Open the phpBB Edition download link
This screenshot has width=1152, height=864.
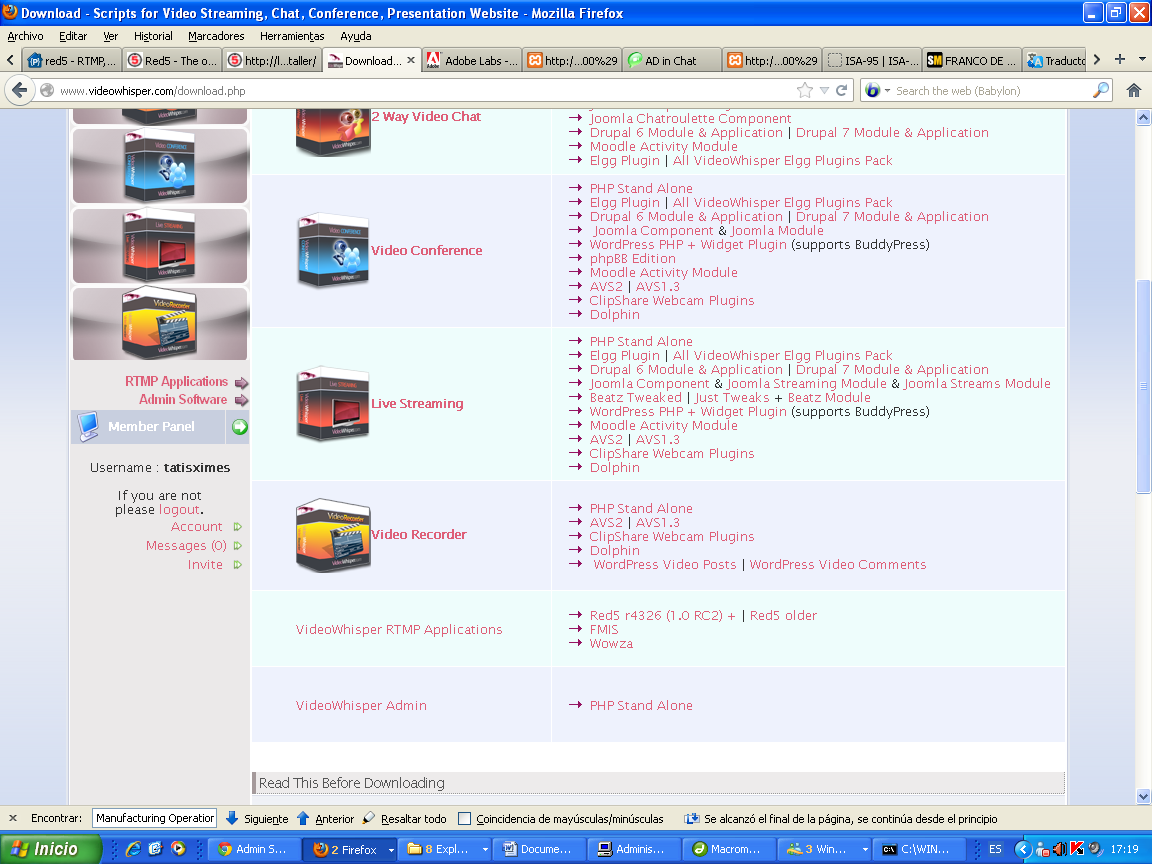[633, 259]
